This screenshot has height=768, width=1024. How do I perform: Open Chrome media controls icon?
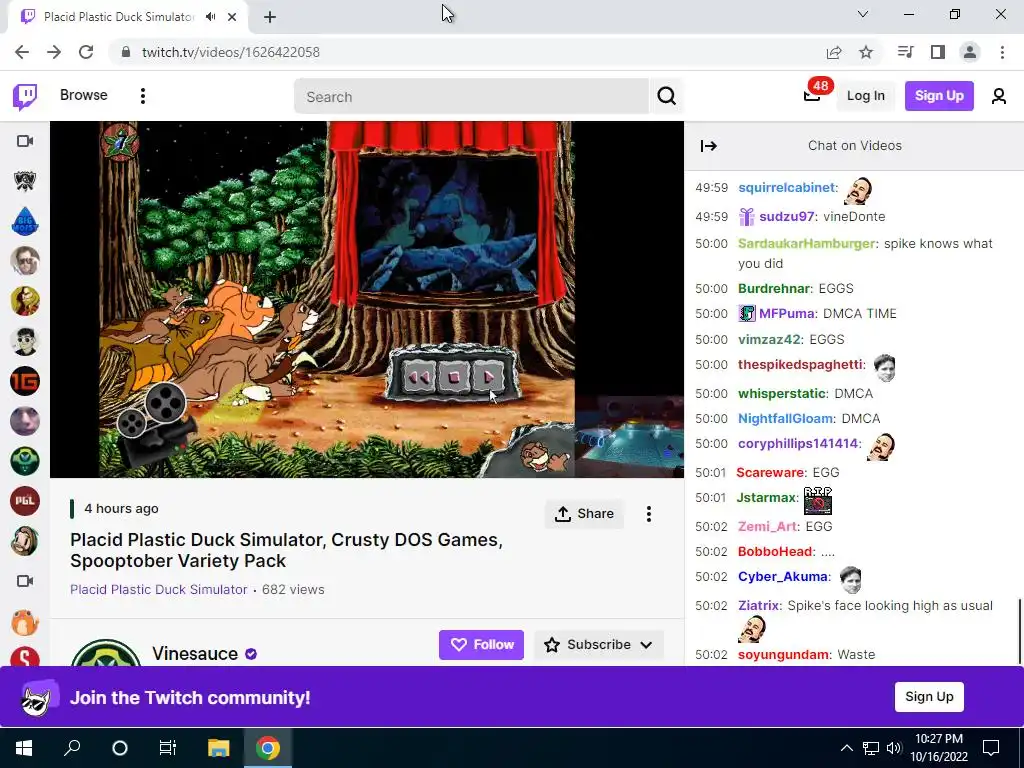tap(905, 52)
